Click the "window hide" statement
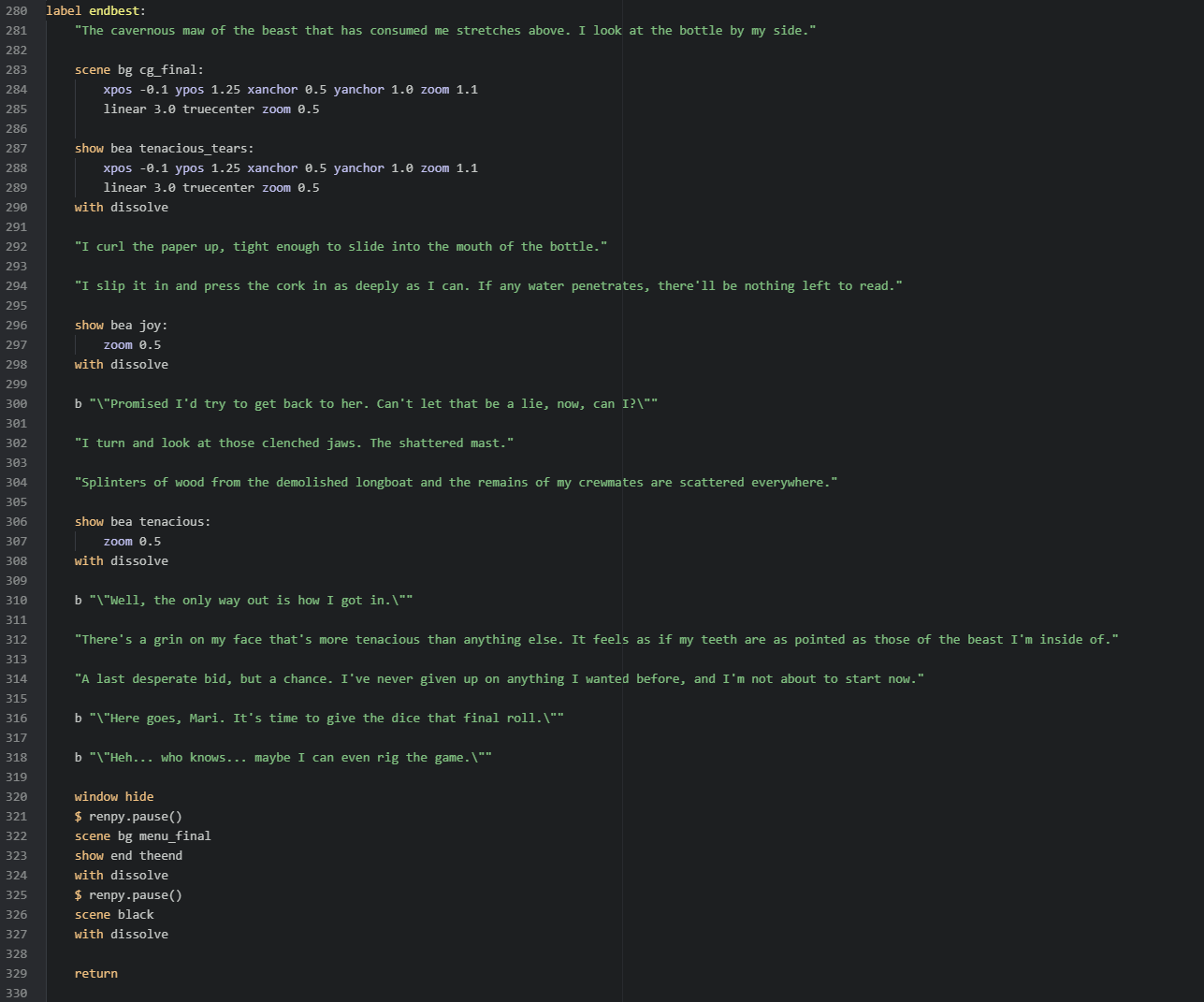Screen dimensions: 1204x1002 [x=114, y=796]
